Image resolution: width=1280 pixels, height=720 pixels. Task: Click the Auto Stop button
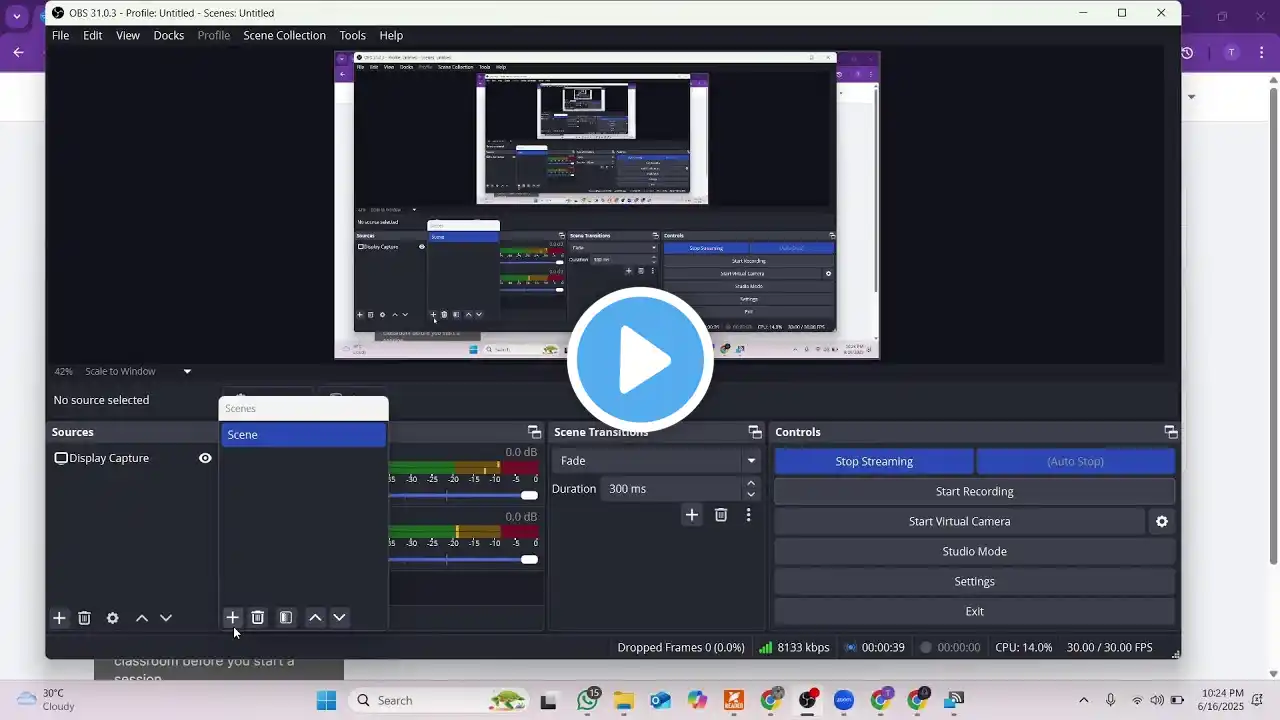[x=1075, y=461]
